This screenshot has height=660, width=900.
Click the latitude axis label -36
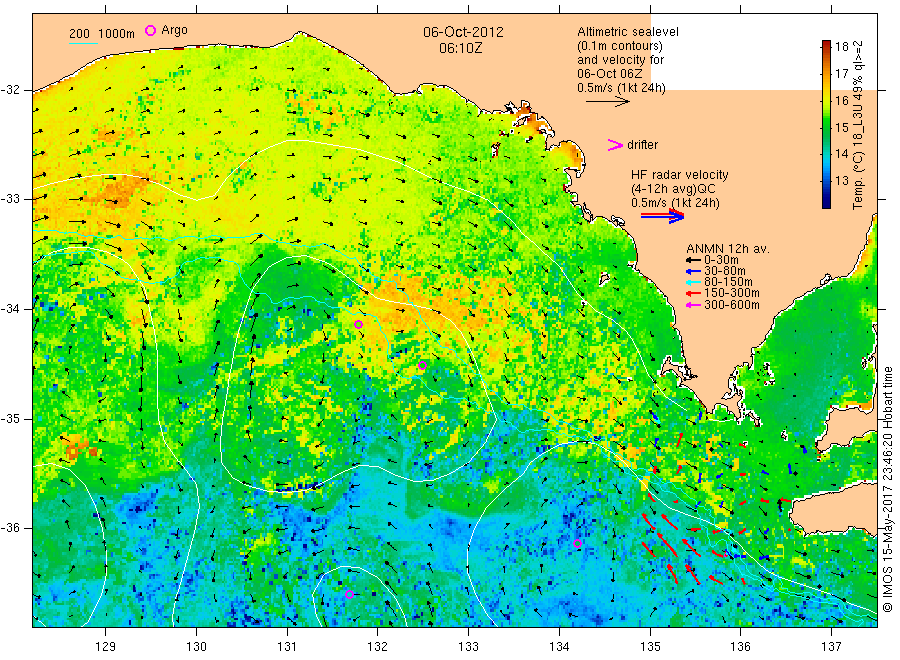click(x=10, y=528)
